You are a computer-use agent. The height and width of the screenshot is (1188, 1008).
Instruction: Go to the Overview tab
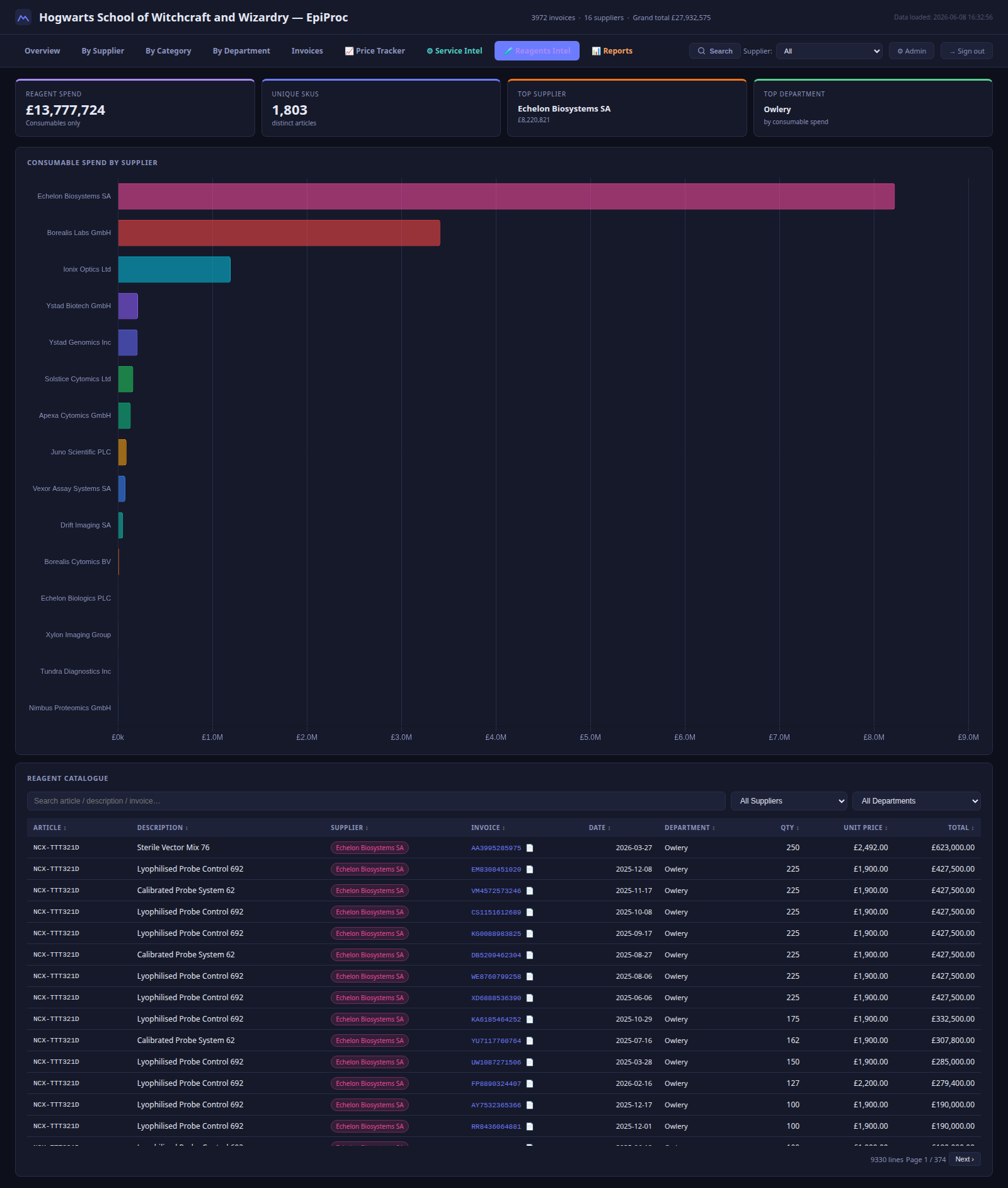click(x=42, y=51)
